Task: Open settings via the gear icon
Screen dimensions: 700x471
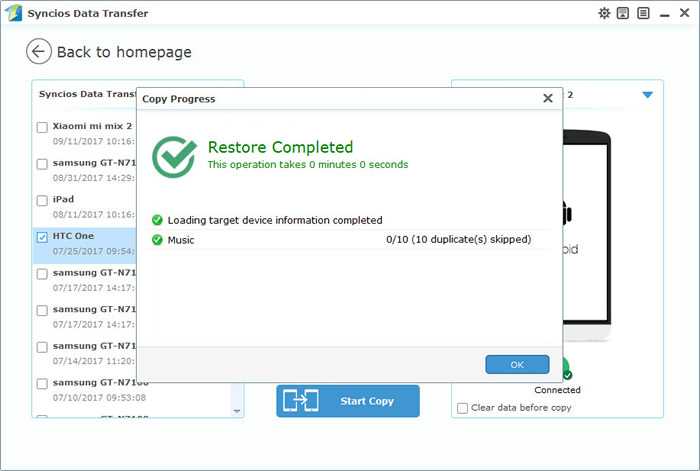Action: pyautogui.click(x=604, y=13)
